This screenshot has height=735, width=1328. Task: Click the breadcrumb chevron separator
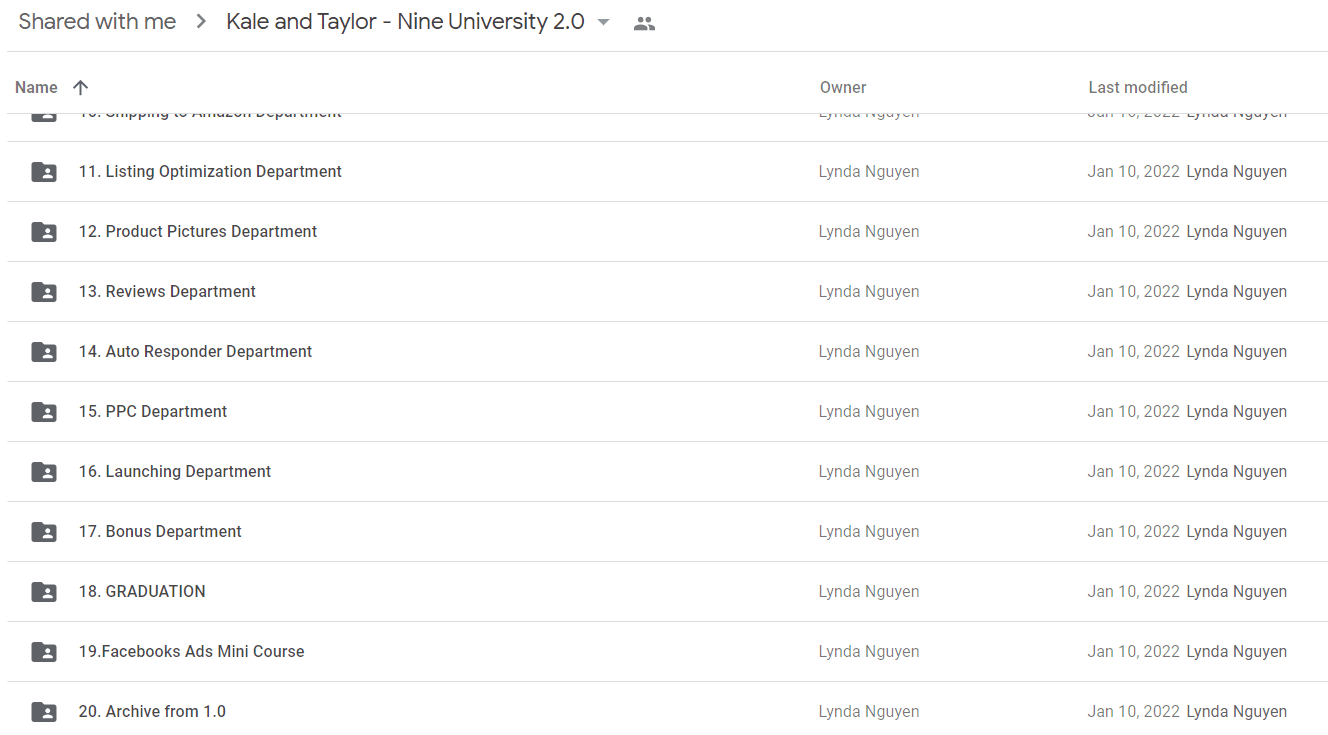201,22
